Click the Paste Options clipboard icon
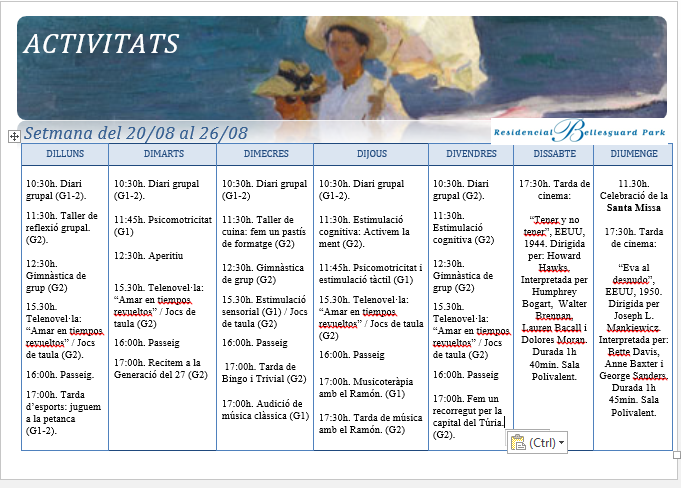This screenshot has width=681, height=488. coord(517,442)
